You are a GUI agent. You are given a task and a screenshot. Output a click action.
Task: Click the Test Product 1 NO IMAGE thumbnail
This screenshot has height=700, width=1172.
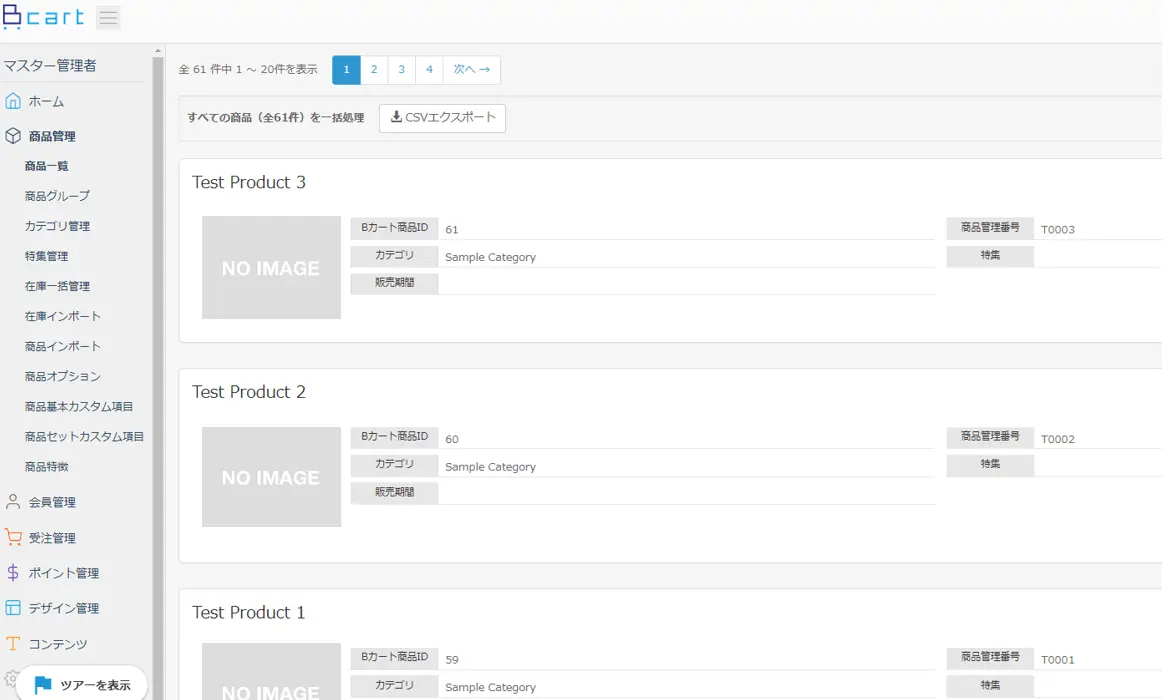click(x=271, y=672)
